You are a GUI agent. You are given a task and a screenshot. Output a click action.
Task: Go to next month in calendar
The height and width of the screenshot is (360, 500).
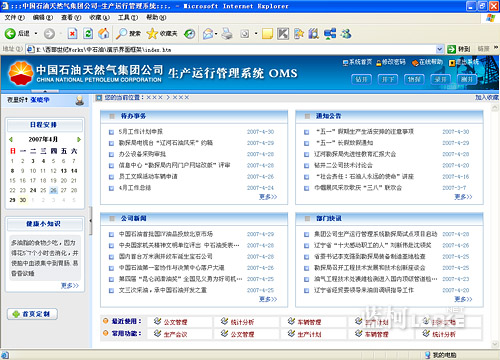point(79,139)
